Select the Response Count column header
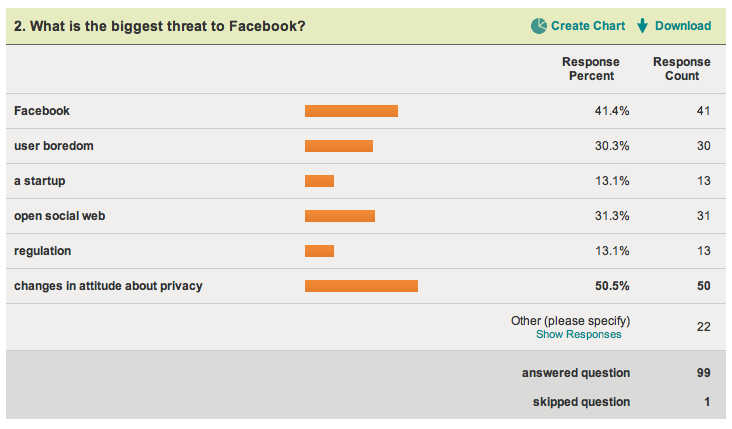Image resolution: width=732 pixels, height=429 pixels. point(681,69)
